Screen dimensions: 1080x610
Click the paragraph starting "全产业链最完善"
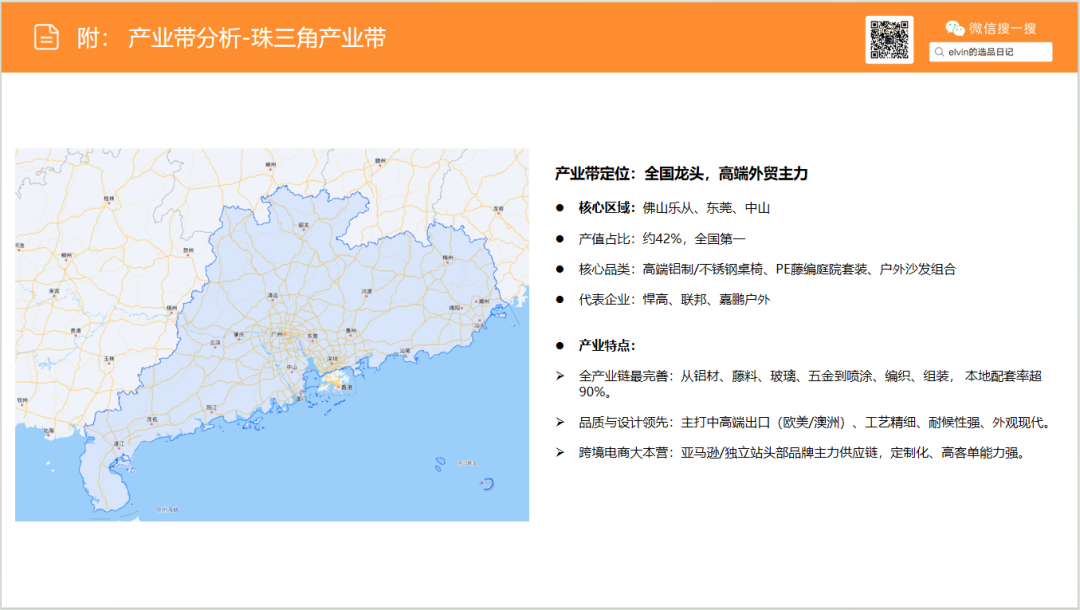click(x=810, y=383)
